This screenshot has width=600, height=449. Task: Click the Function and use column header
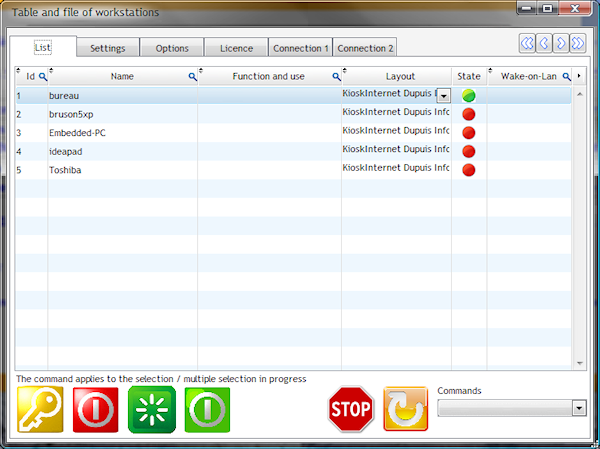click(268, 76)
